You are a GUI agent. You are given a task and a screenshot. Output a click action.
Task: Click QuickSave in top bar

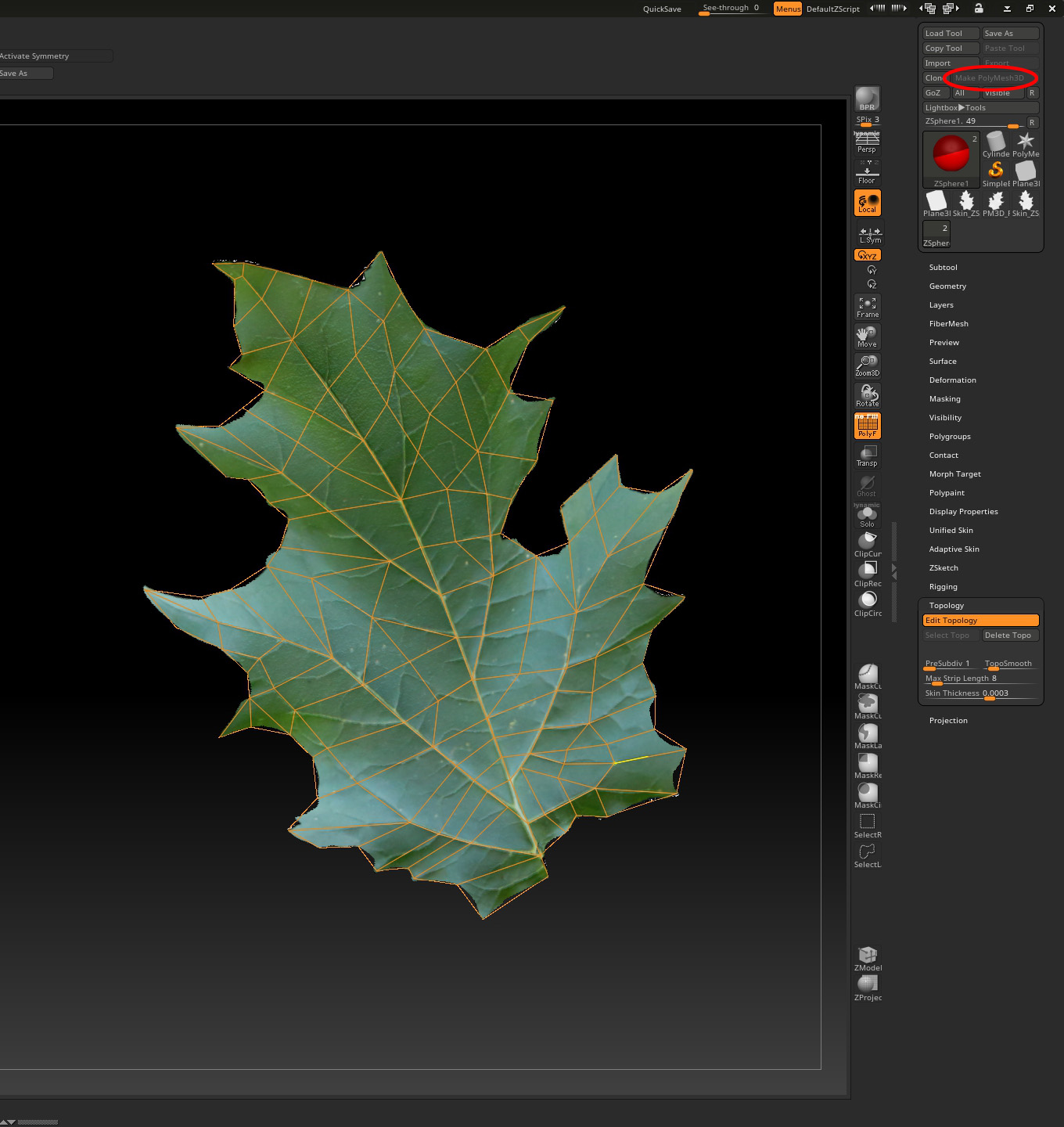(662, 9)
